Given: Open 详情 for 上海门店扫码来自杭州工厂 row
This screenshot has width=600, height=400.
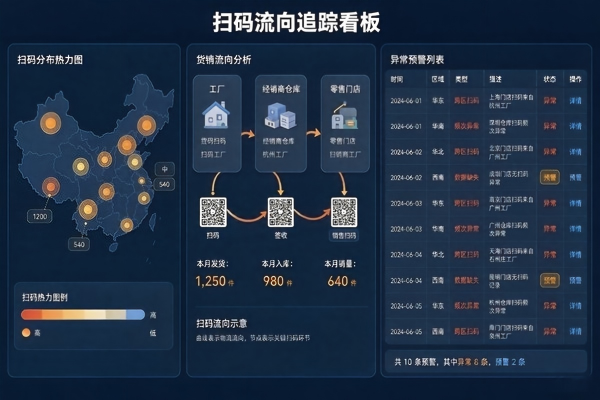Looking at the screenshot, I should pyautogui.click(x=575, y=101).
